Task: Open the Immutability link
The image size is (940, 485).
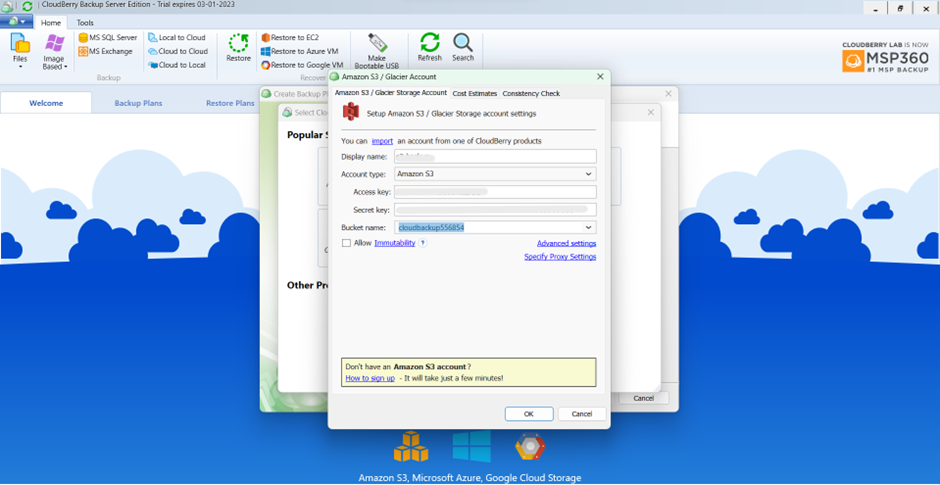Action: (394, 243)
